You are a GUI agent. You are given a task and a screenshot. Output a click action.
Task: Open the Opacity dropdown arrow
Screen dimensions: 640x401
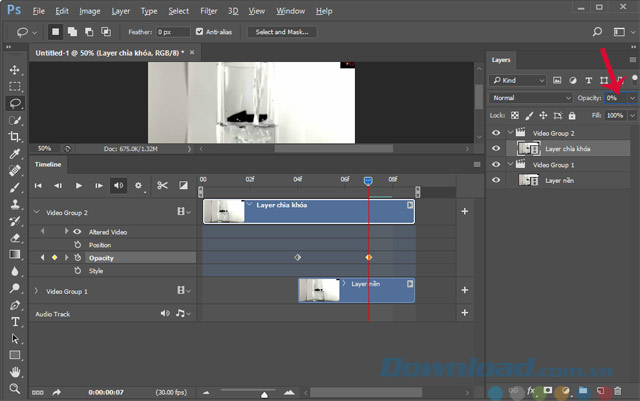point(631,98)
